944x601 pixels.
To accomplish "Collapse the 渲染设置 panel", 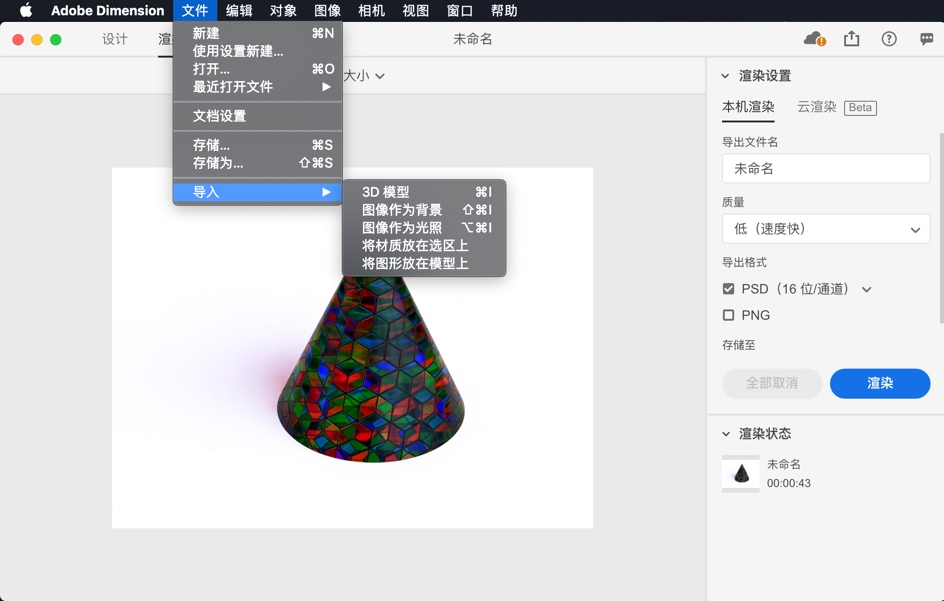I will point(723,74).
